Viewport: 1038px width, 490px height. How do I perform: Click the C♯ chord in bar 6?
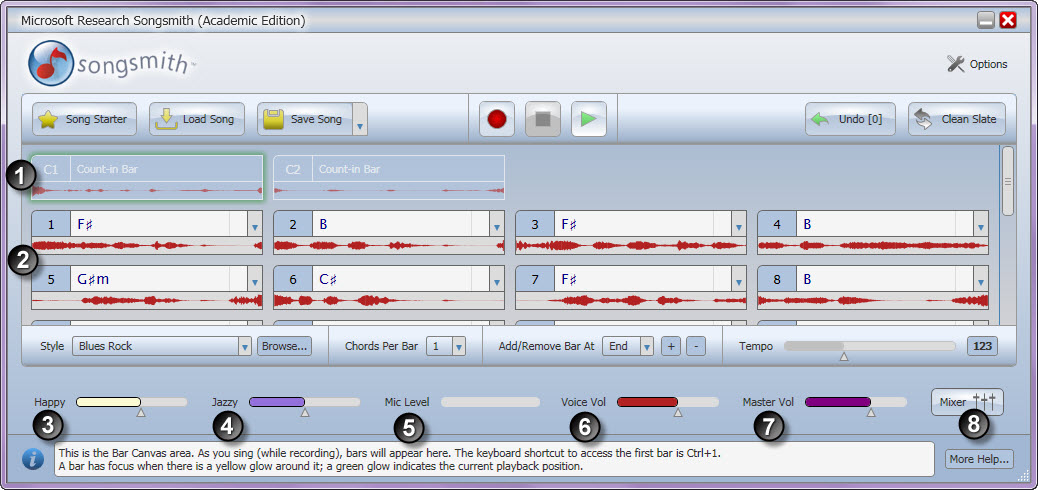click(328, 279)
